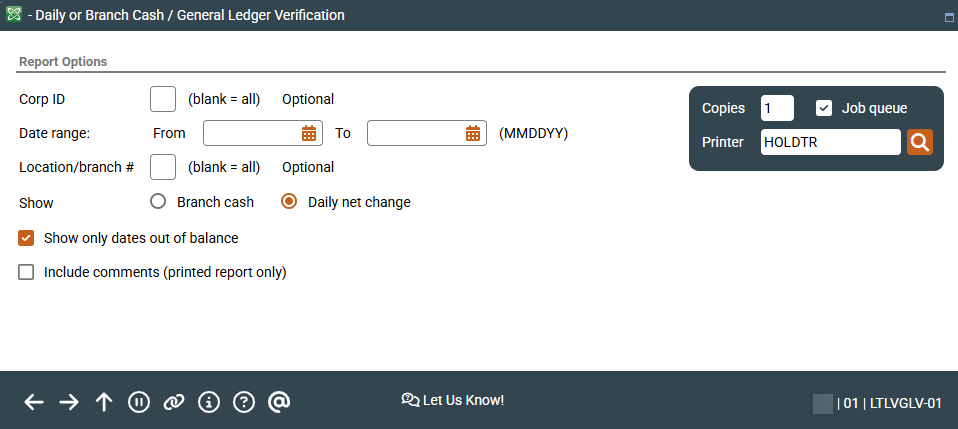Search printers with magnifier button
The height and width of the screenshot is (429, 958).
coord(920,142)
